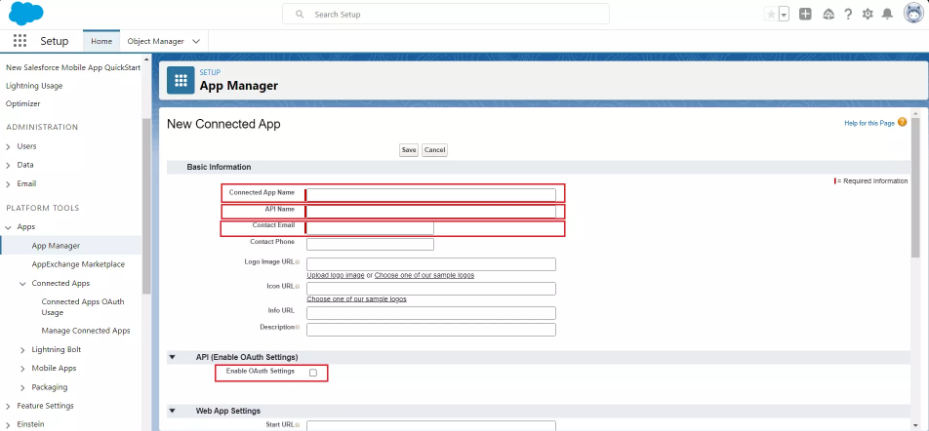Open Lightning Usage in sidebar

[34, 86]
